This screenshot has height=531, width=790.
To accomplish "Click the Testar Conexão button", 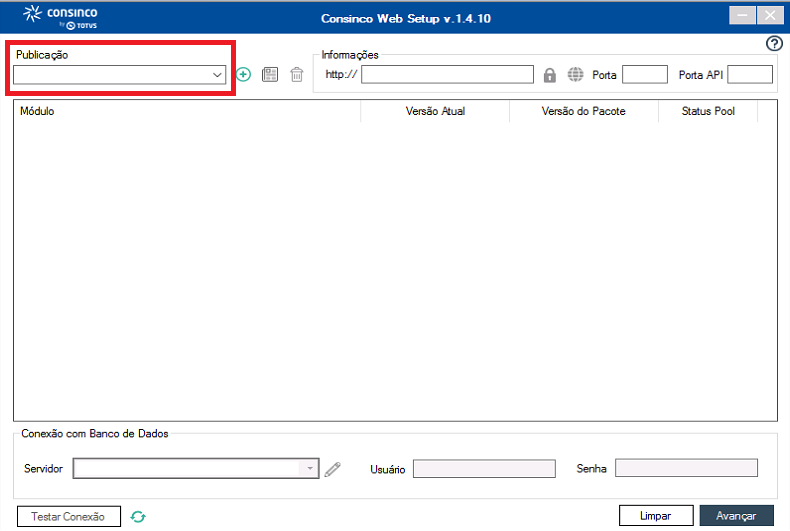I will 69,516.
